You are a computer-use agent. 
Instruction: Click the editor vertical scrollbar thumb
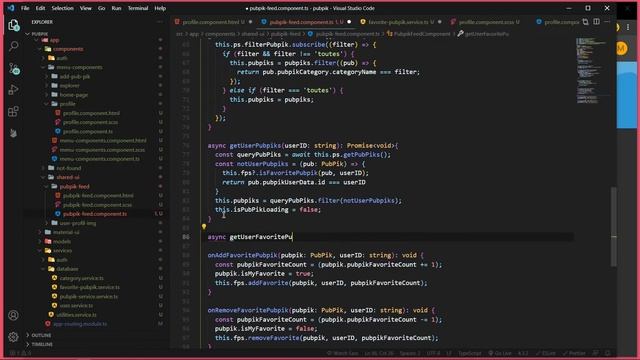(613, 227)
